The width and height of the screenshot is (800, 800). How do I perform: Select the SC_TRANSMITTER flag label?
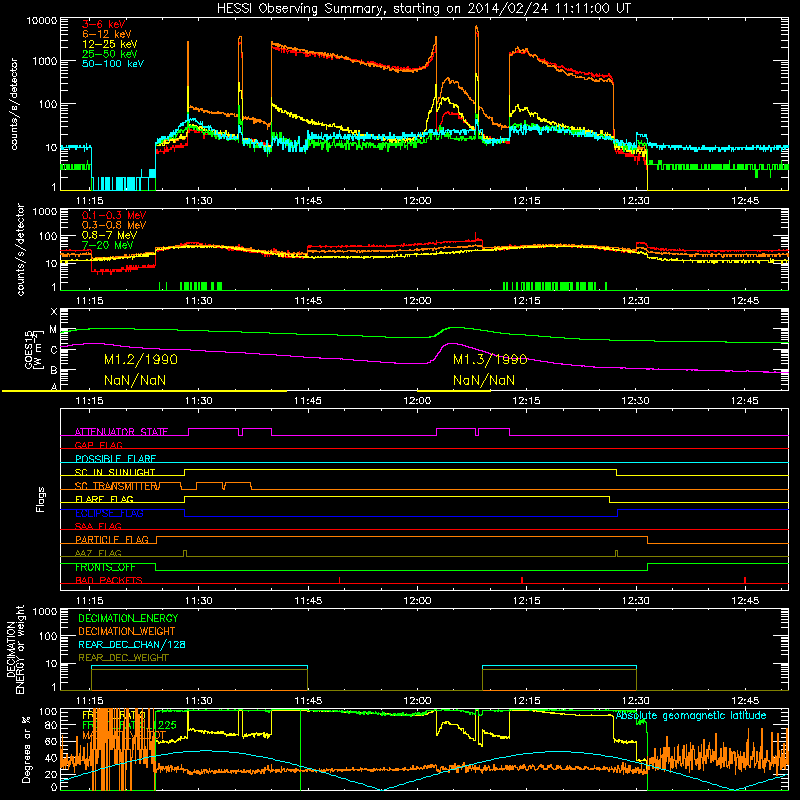coord(117,486)
